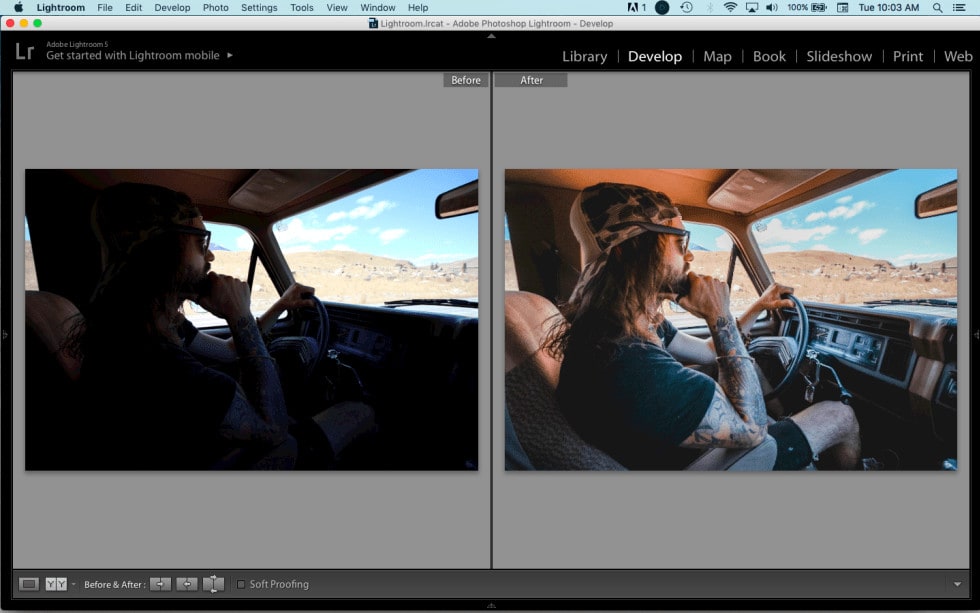980x613 pixels.
Task: Switch to Loupe view icon
Action: tap(29, 584)
